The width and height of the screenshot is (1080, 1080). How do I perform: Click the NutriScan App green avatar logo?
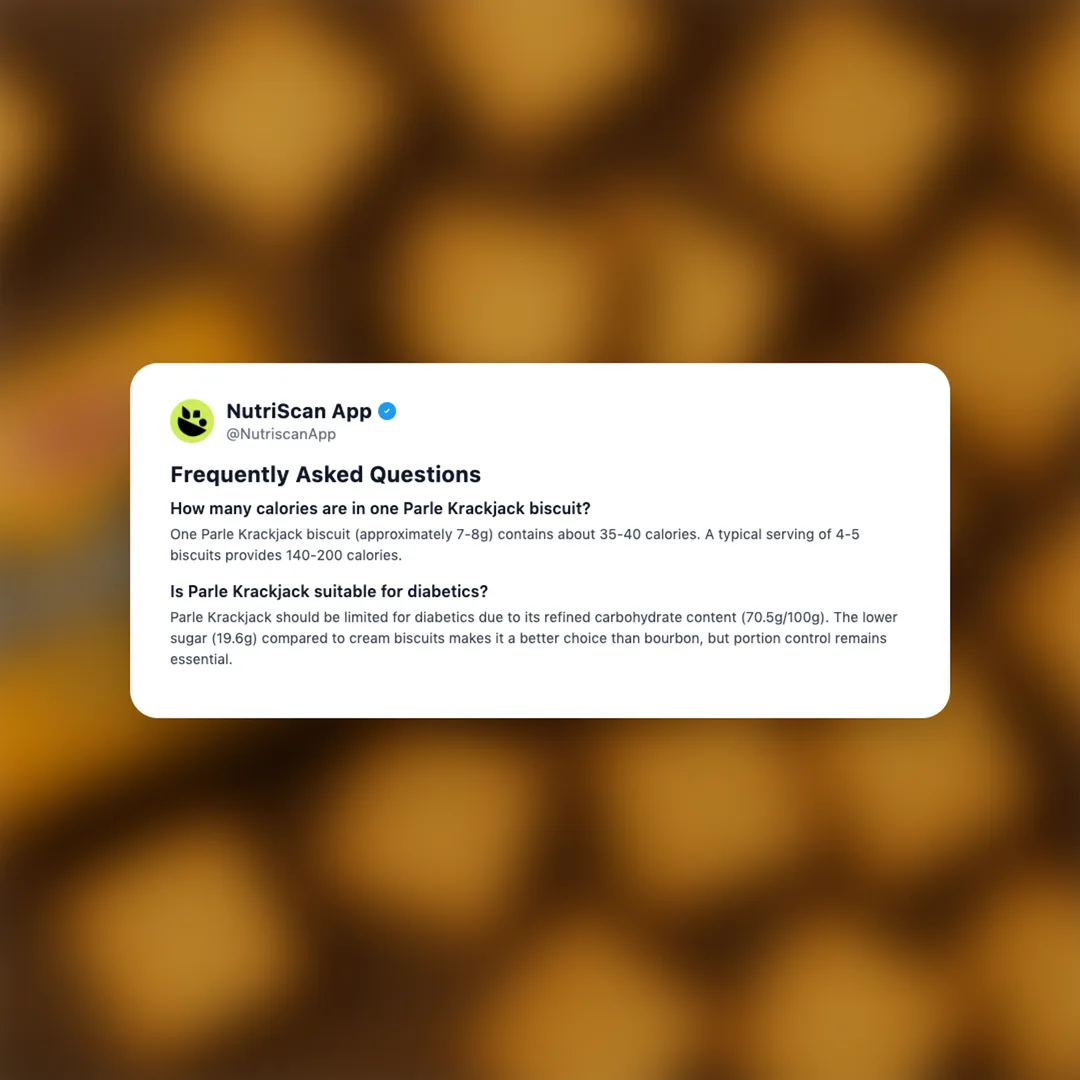[x=192, y=421]
